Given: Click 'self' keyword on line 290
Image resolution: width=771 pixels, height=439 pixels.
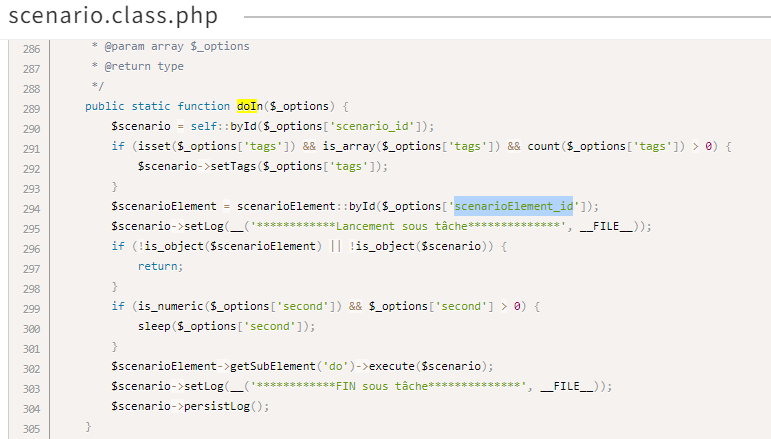Looking at the screenshot, I should 204,126.
